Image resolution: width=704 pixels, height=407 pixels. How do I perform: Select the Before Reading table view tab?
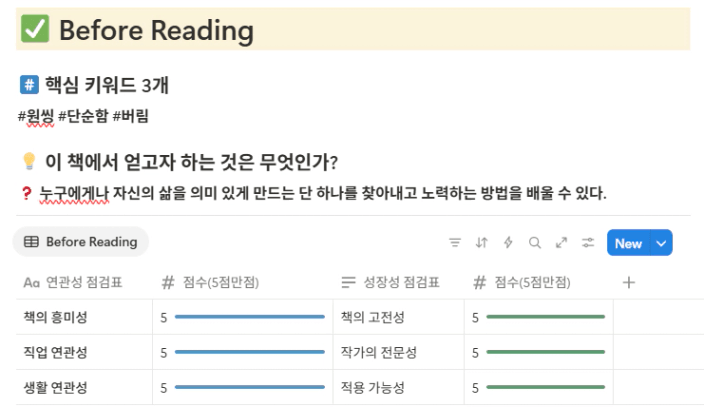click(x=81, y=242)
